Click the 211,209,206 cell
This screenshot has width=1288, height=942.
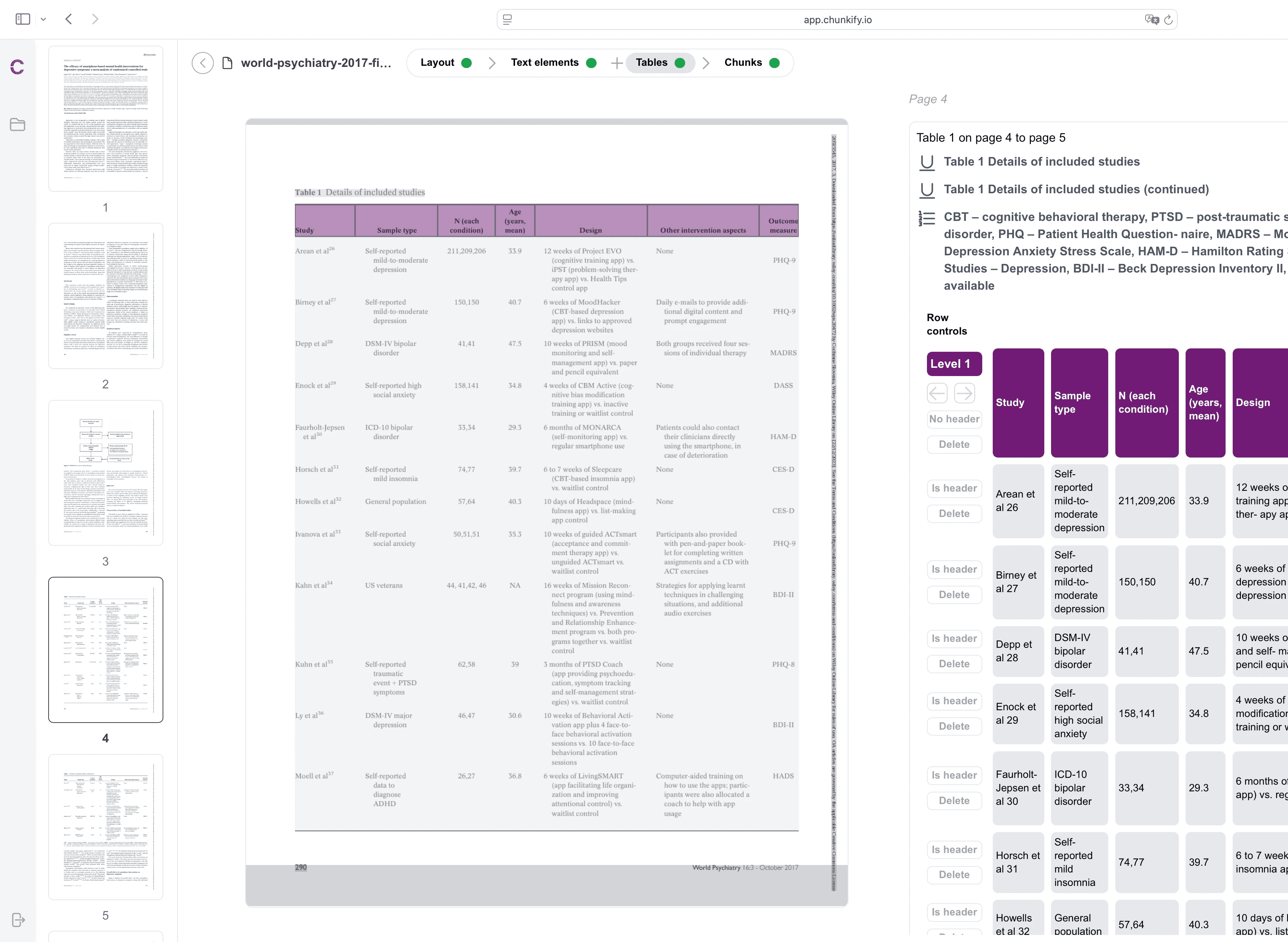[x=1146, y=501]
